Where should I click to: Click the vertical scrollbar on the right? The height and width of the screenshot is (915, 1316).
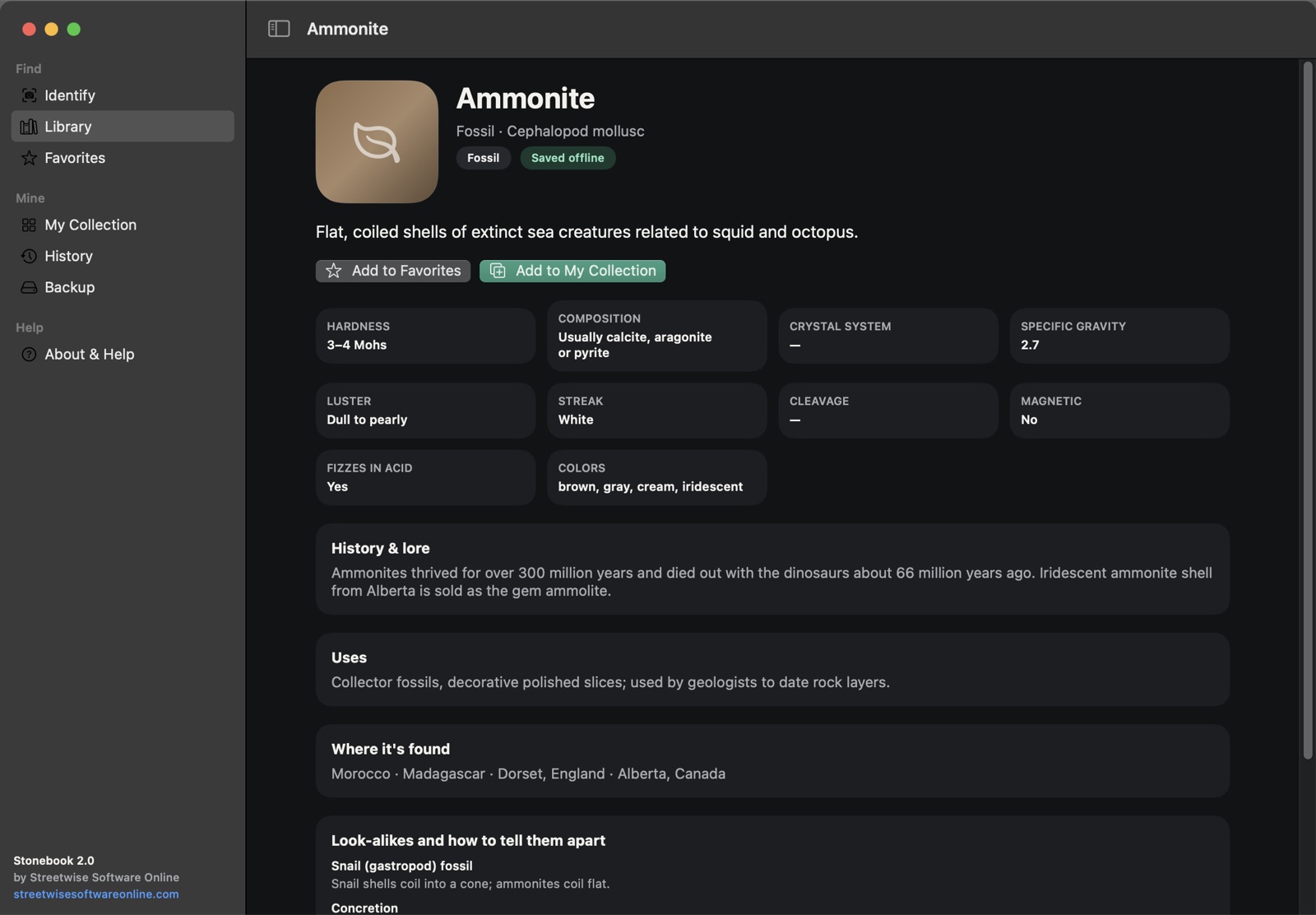point(1308,410)
